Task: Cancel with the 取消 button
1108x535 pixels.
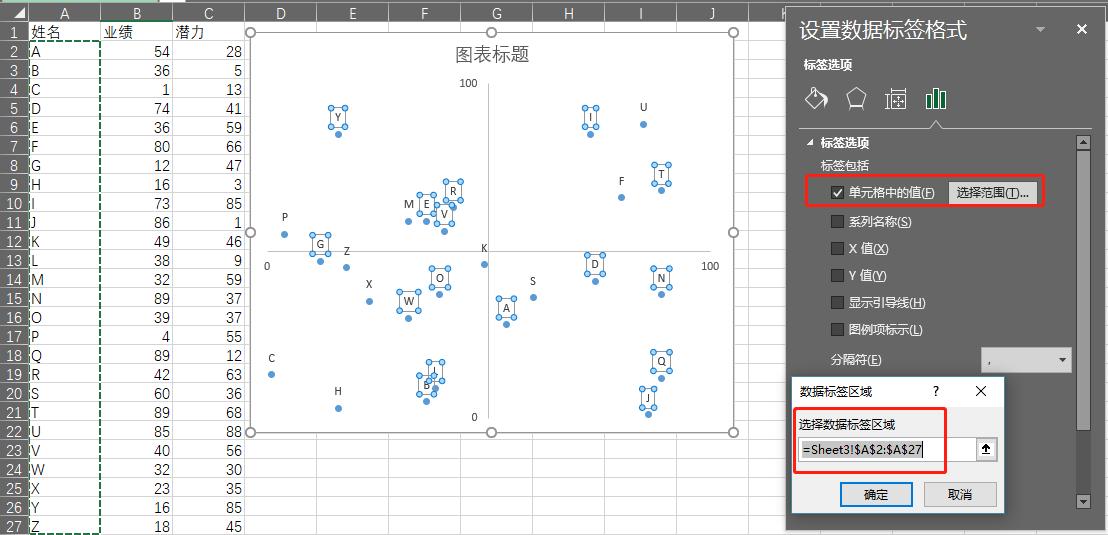Action: pyautogui.click(x=960, y=495)
